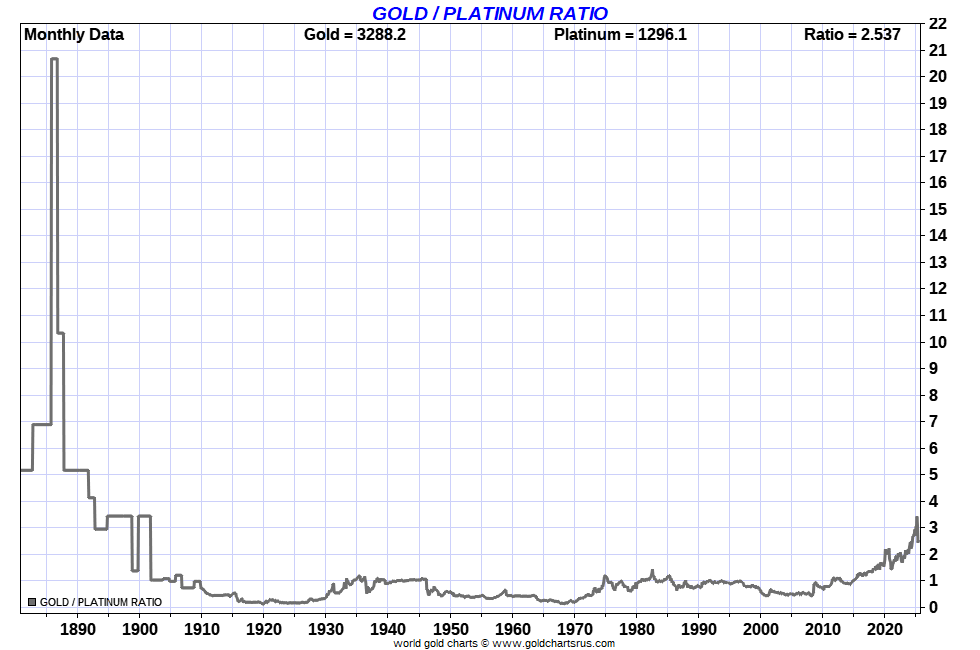The width and height of the screenshot is (980, 650).
Task: Click the x-axis year label 1940
Action: click(388, 629)
